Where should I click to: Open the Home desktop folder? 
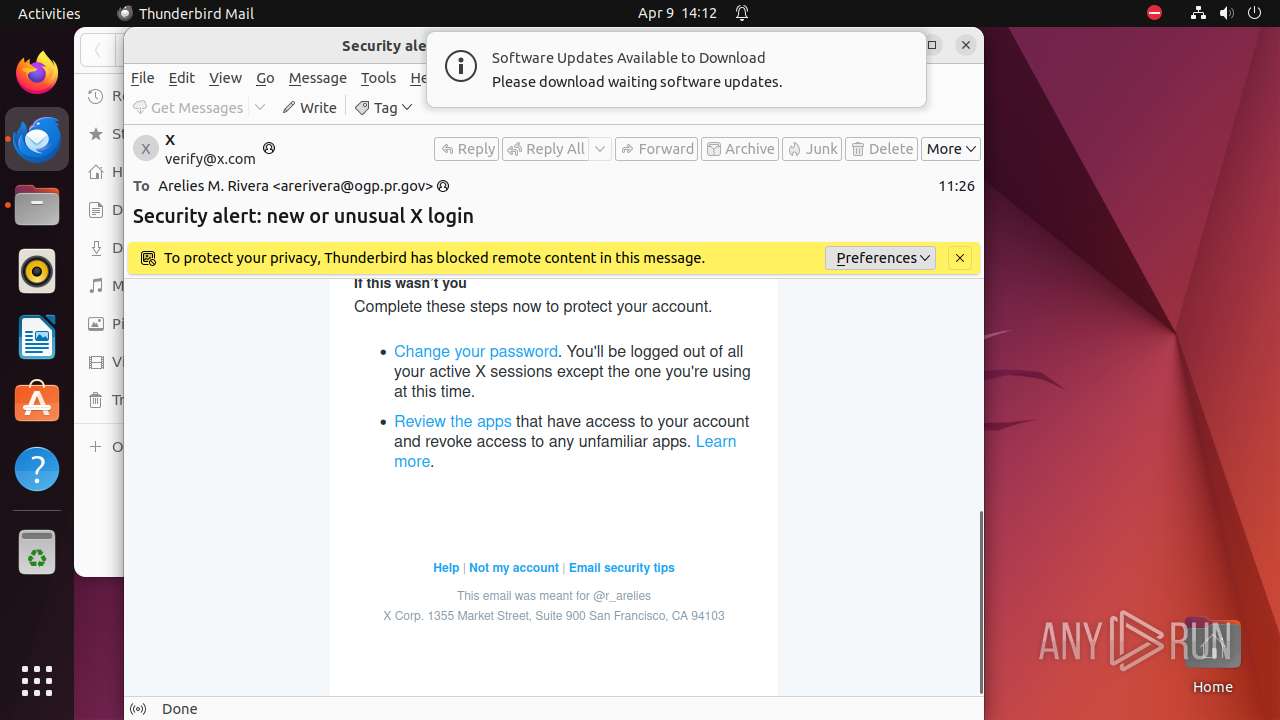[x=1212, y=656]
